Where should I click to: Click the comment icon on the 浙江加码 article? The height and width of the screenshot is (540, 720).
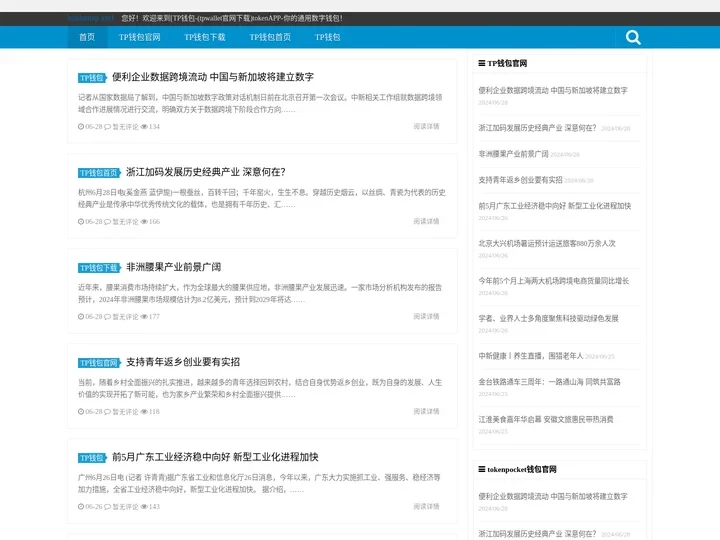[107, 222]
